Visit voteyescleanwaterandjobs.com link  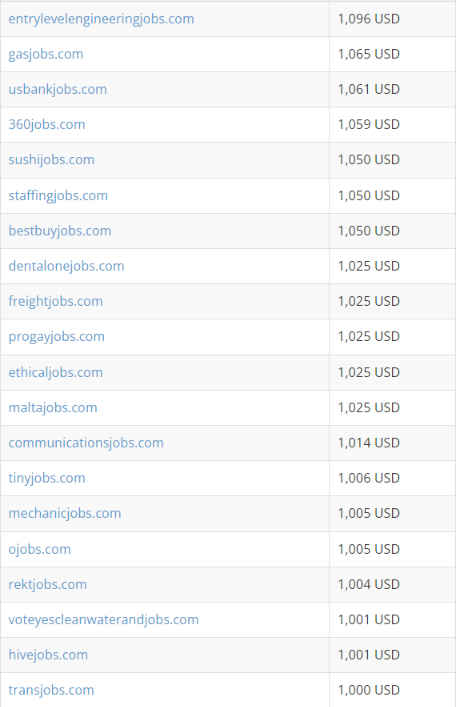[103, 620]
